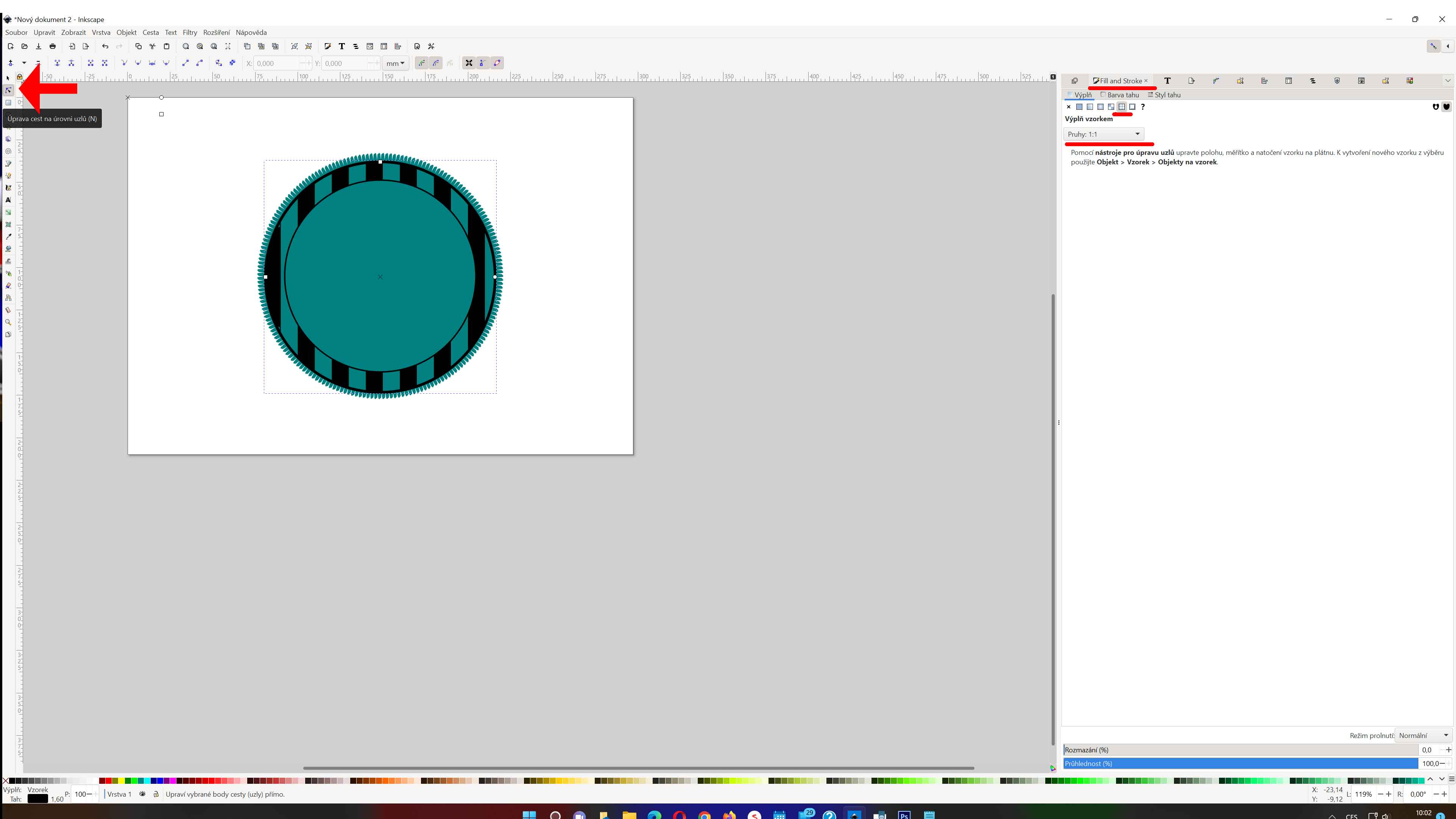Viewport: 1456px width, 819px height.
Task: Click the Průhlednost opacity slider
Action: 1240,764
